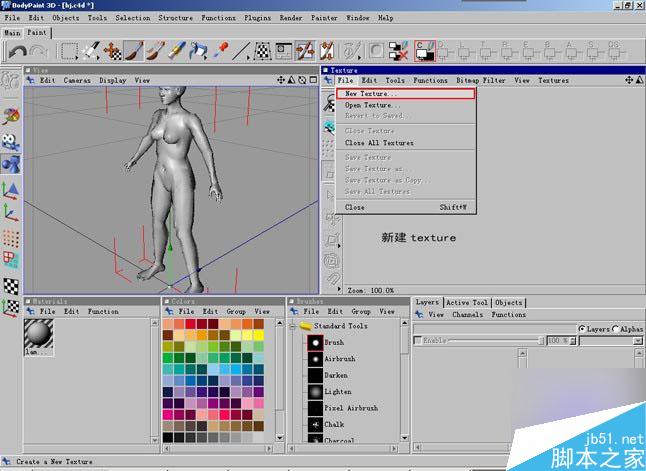The image size is (646, 471).
Task: Click scroll up arrow in Materials panel
Action: 155,323
